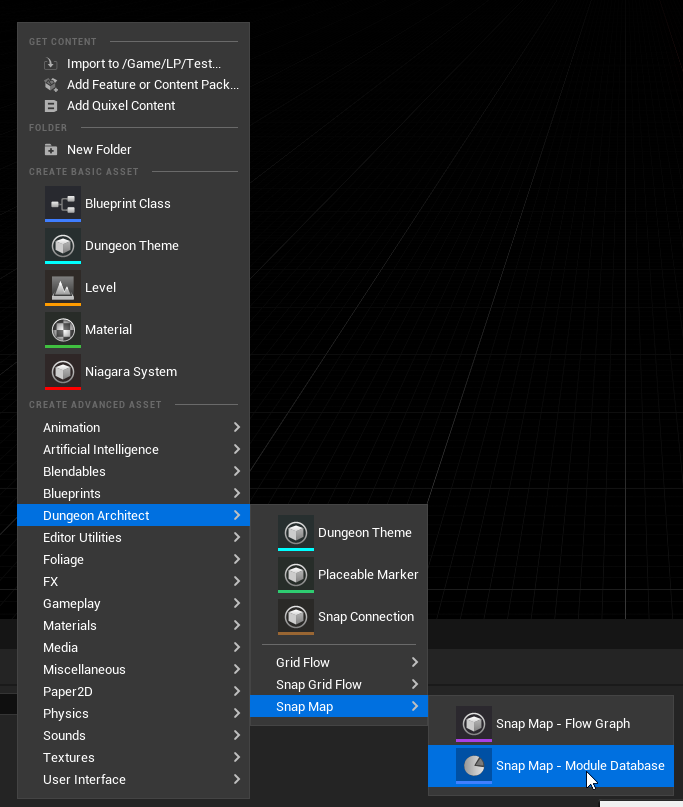The image size is (683, 807).
Task: Open the Snap Map submenu entry
Action: point(339,706)
